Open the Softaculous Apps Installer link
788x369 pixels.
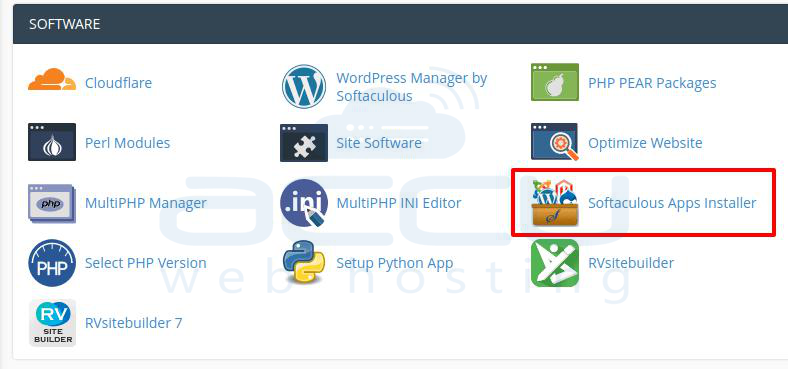pos(672,203)
